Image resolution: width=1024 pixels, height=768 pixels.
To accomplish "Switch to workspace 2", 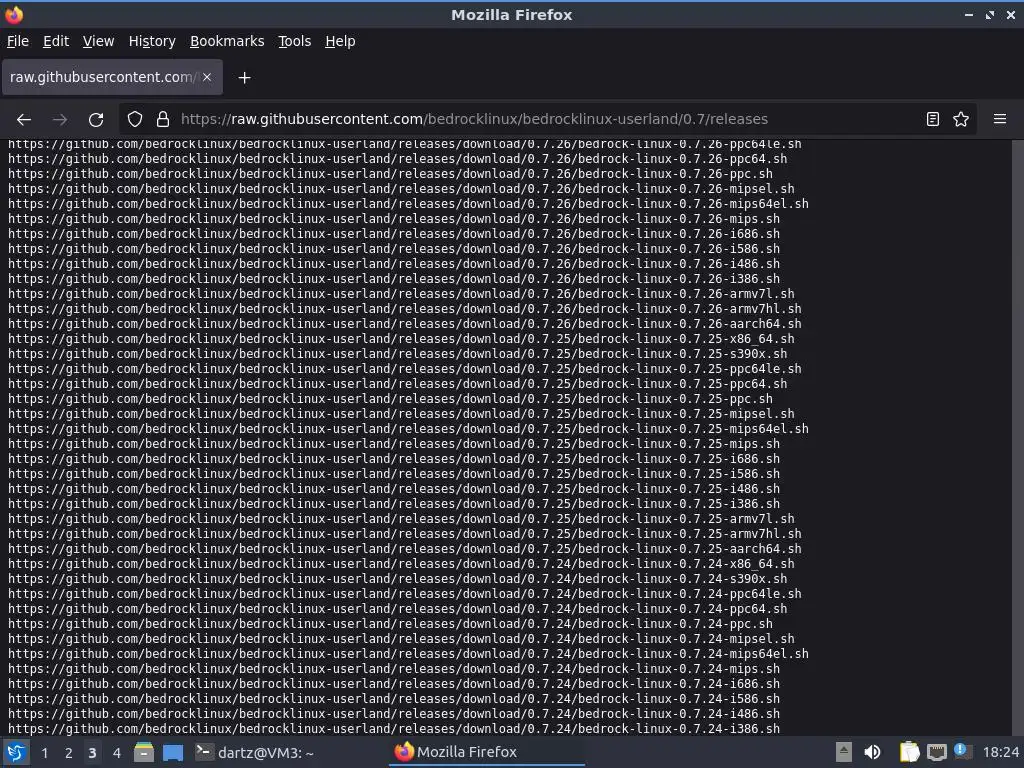I will [x=69, y=753].
